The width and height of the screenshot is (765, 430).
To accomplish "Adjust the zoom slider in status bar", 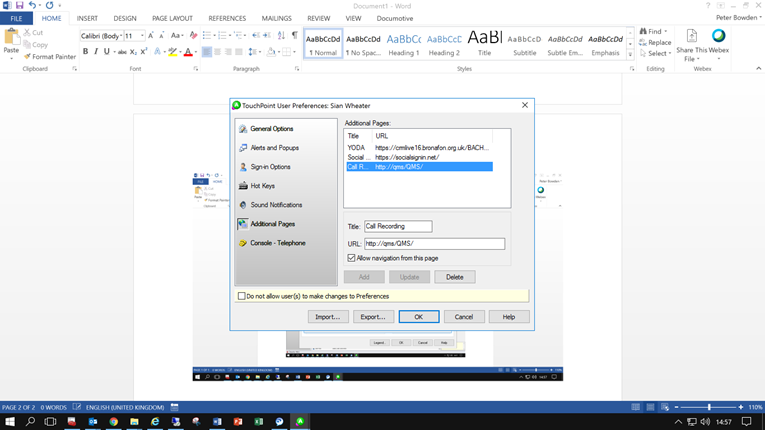I will pos(709,407).
